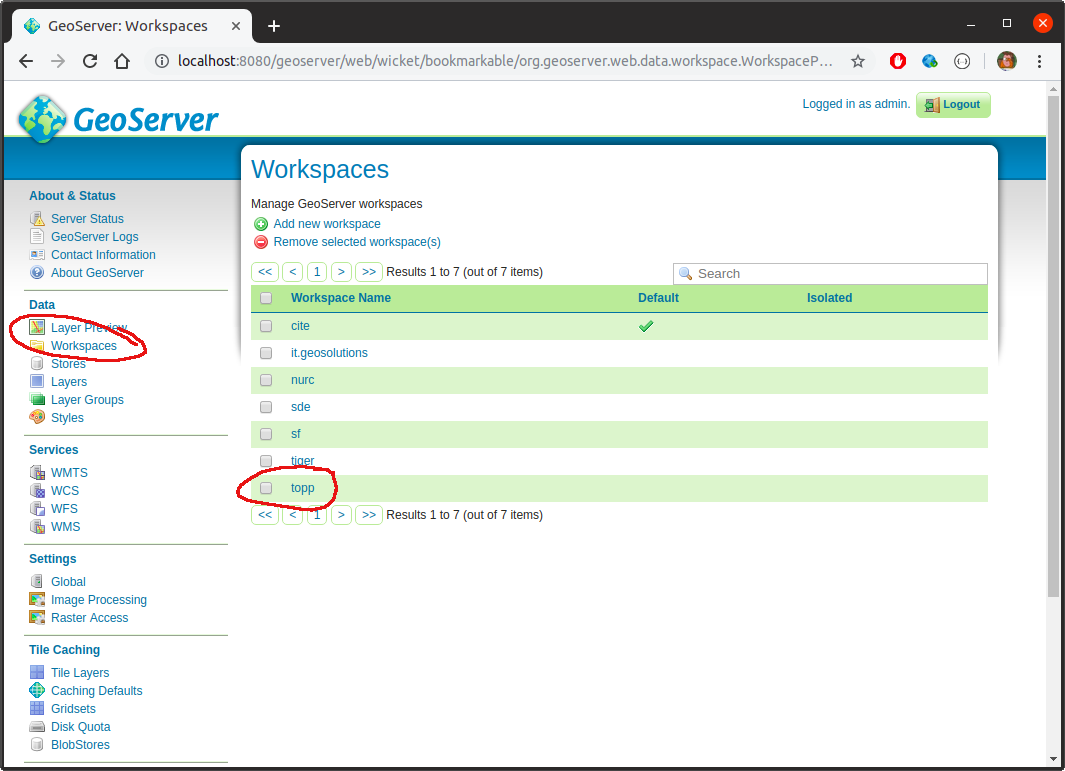Viewport: 1065px width, 771px height.
Task: Click the Layers icon in sidebar
Action: tap(37, 382)
